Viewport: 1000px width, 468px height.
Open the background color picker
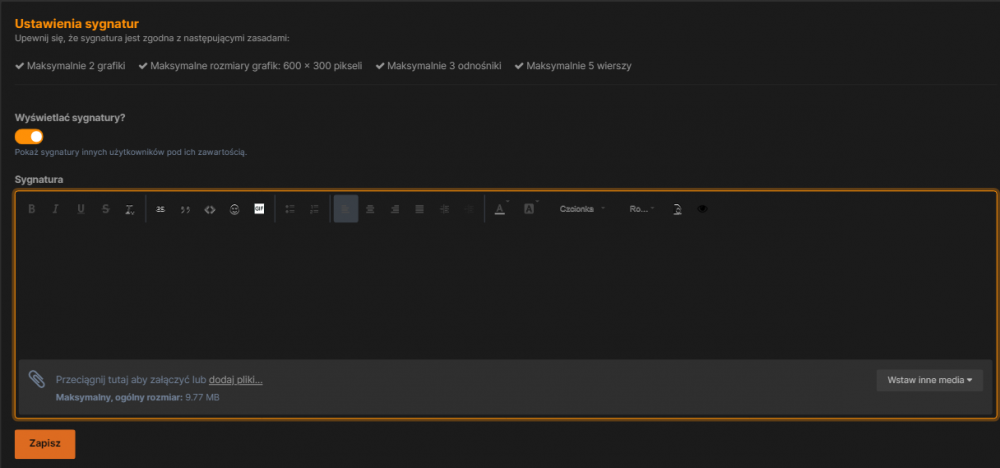529,209
